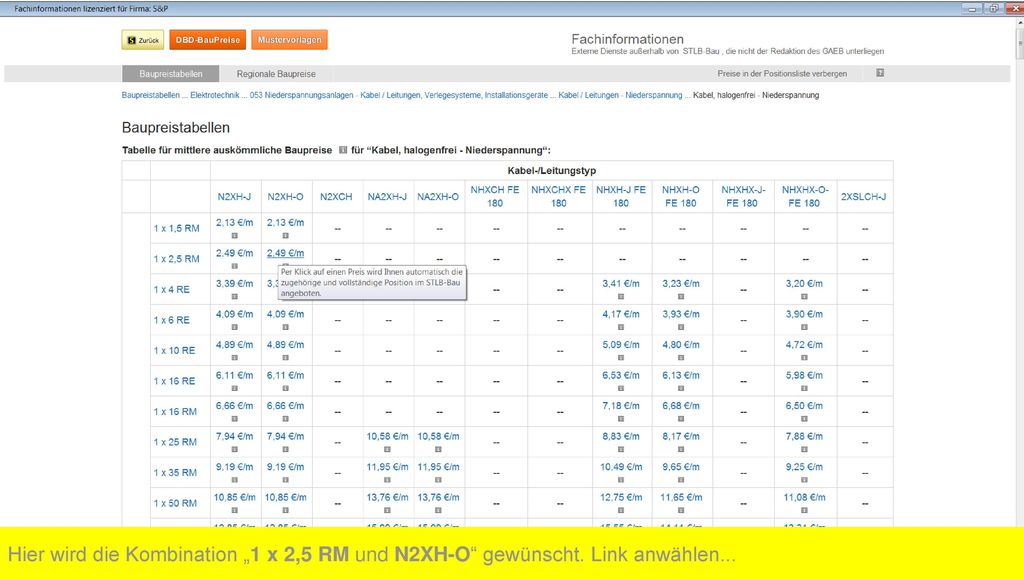Click 2,13 €/m in N2XH-J column

click(234, 223)
